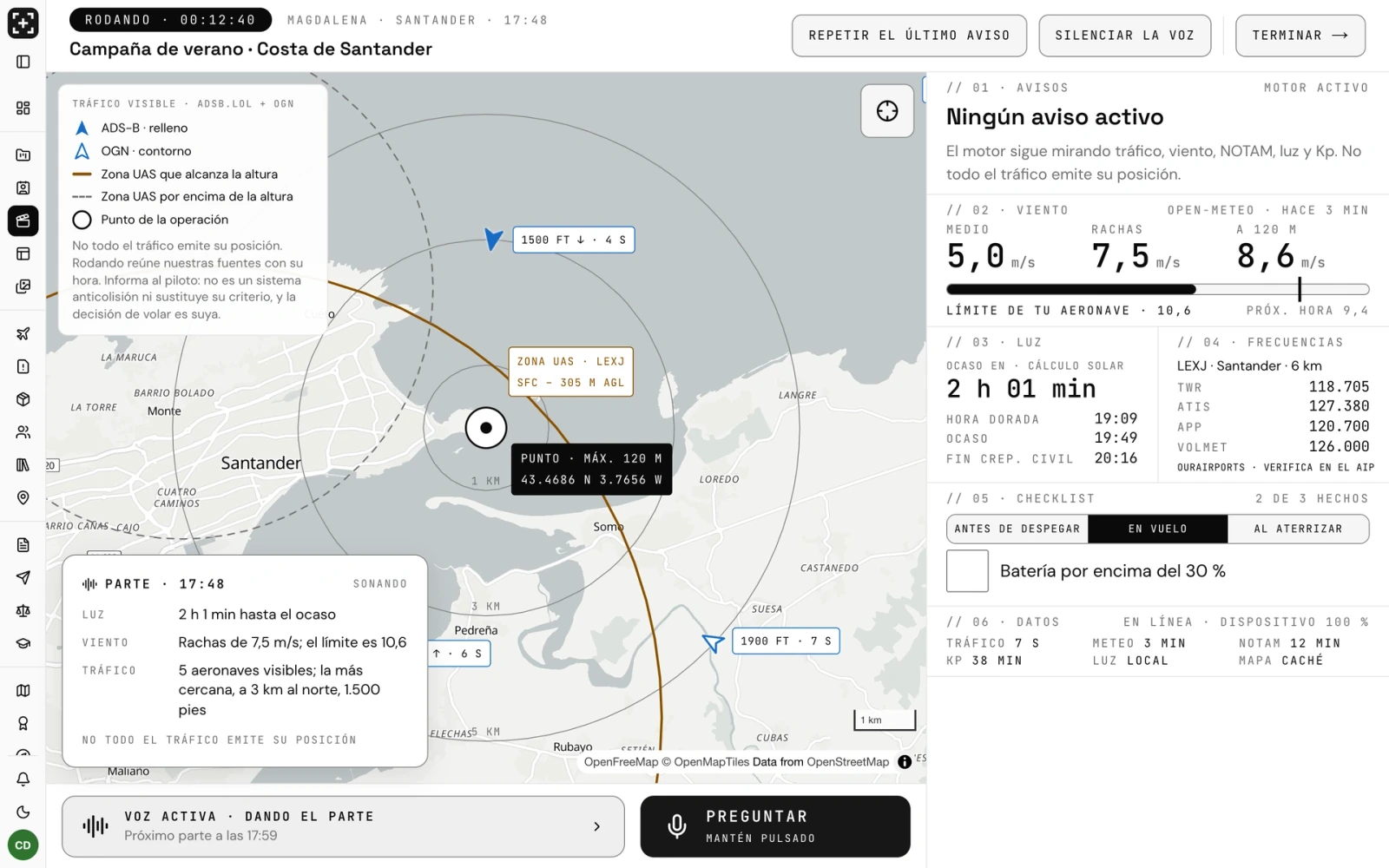Image resolution: width=1389 pixels, height=868 pixels.
Task: Select the OGN aircraft labeled 1900 FT
Action: pos(713,642)
